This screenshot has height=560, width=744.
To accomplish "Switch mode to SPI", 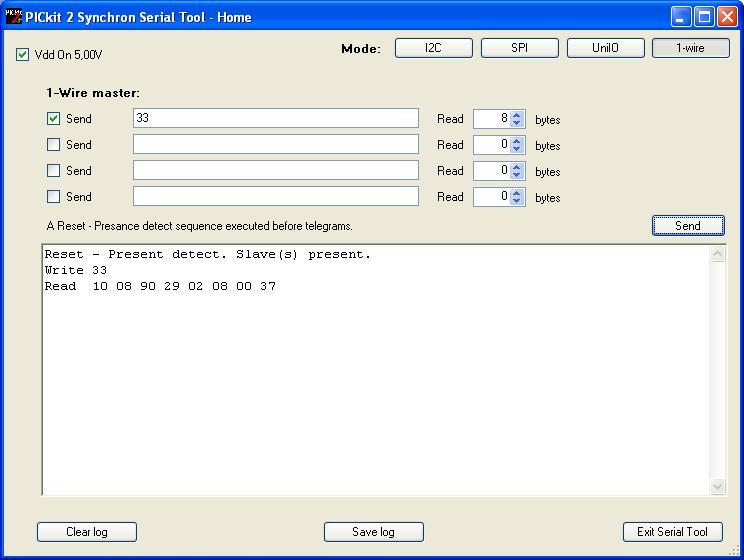I will 520,48.
